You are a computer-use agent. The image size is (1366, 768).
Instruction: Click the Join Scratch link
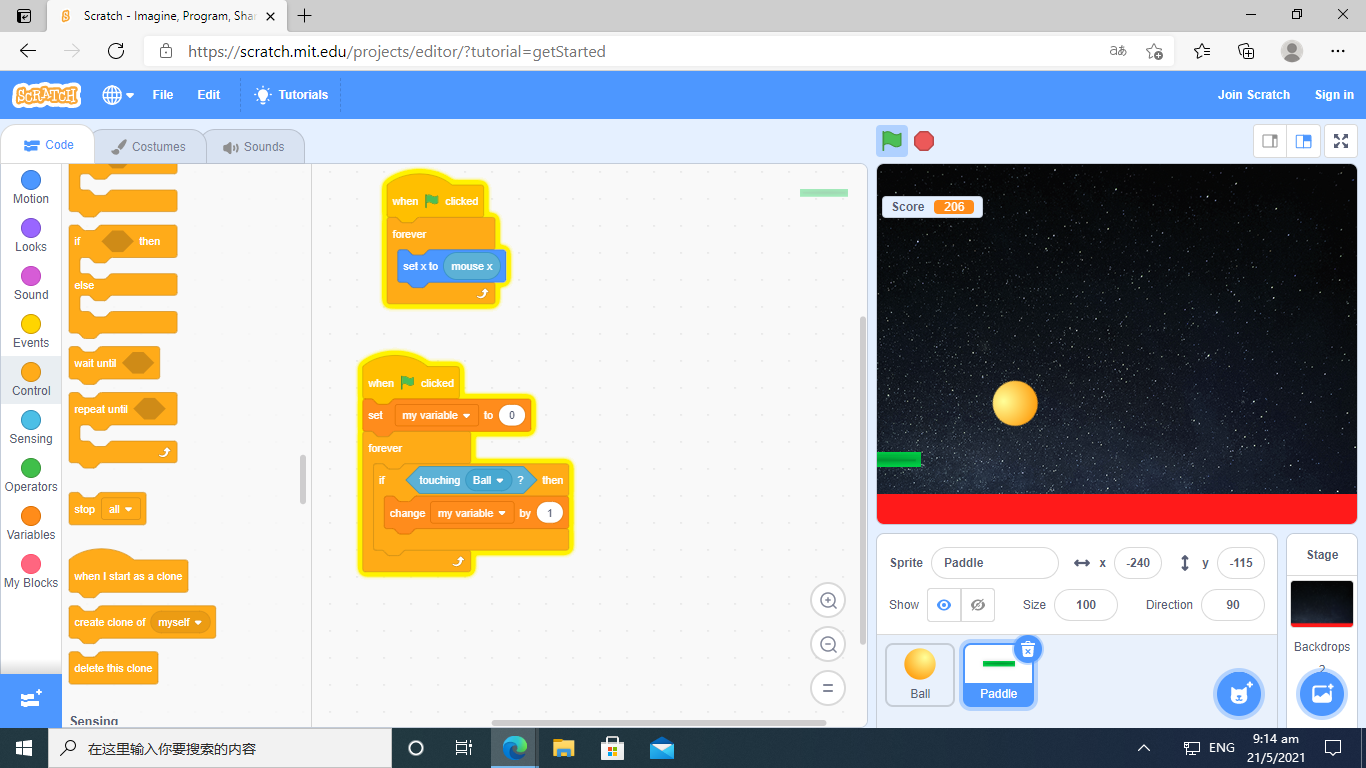[x=1253, y=95]
